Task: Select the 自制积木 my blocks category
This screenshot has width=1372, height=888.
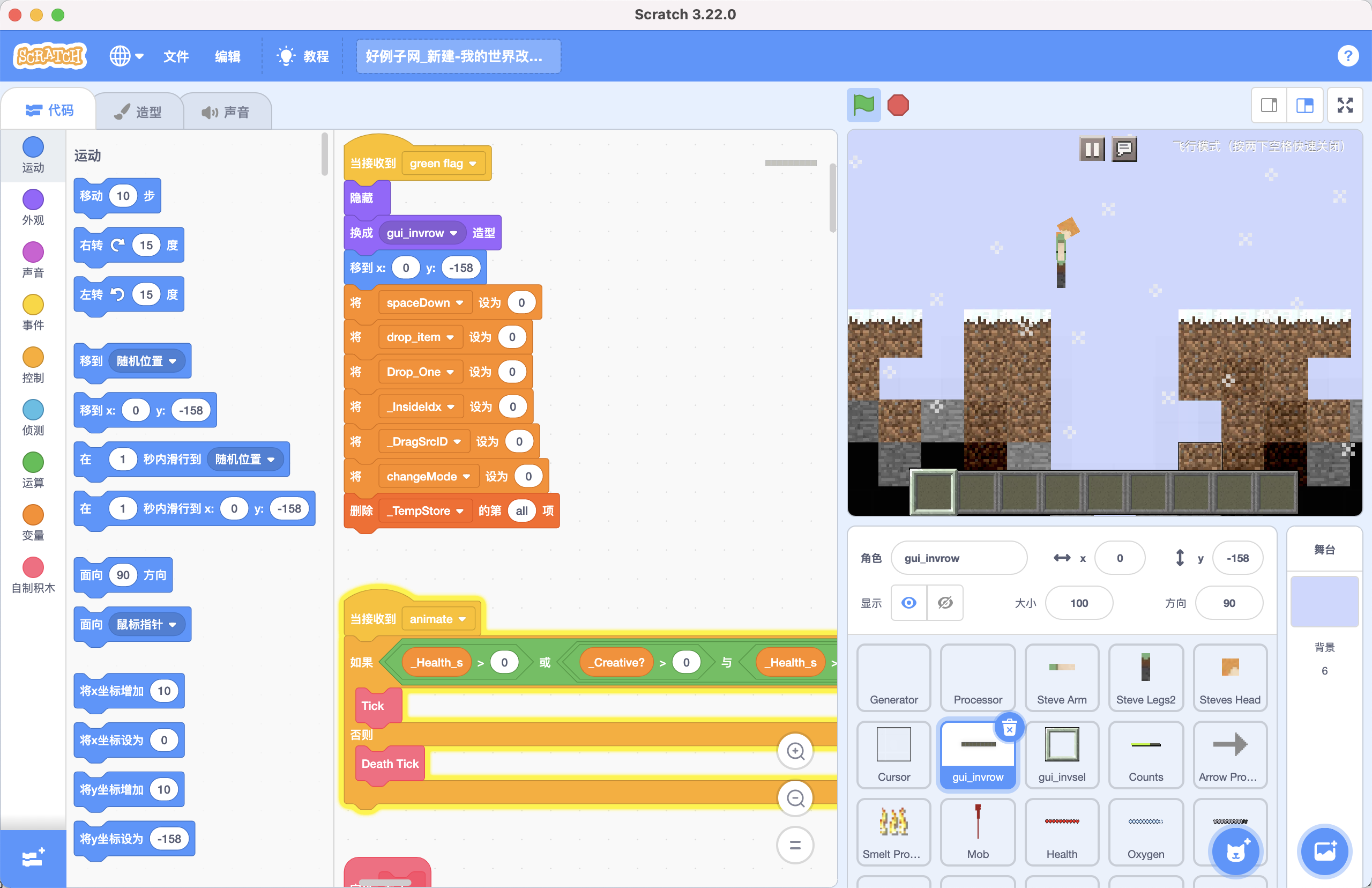Action: tap(33, 575)
